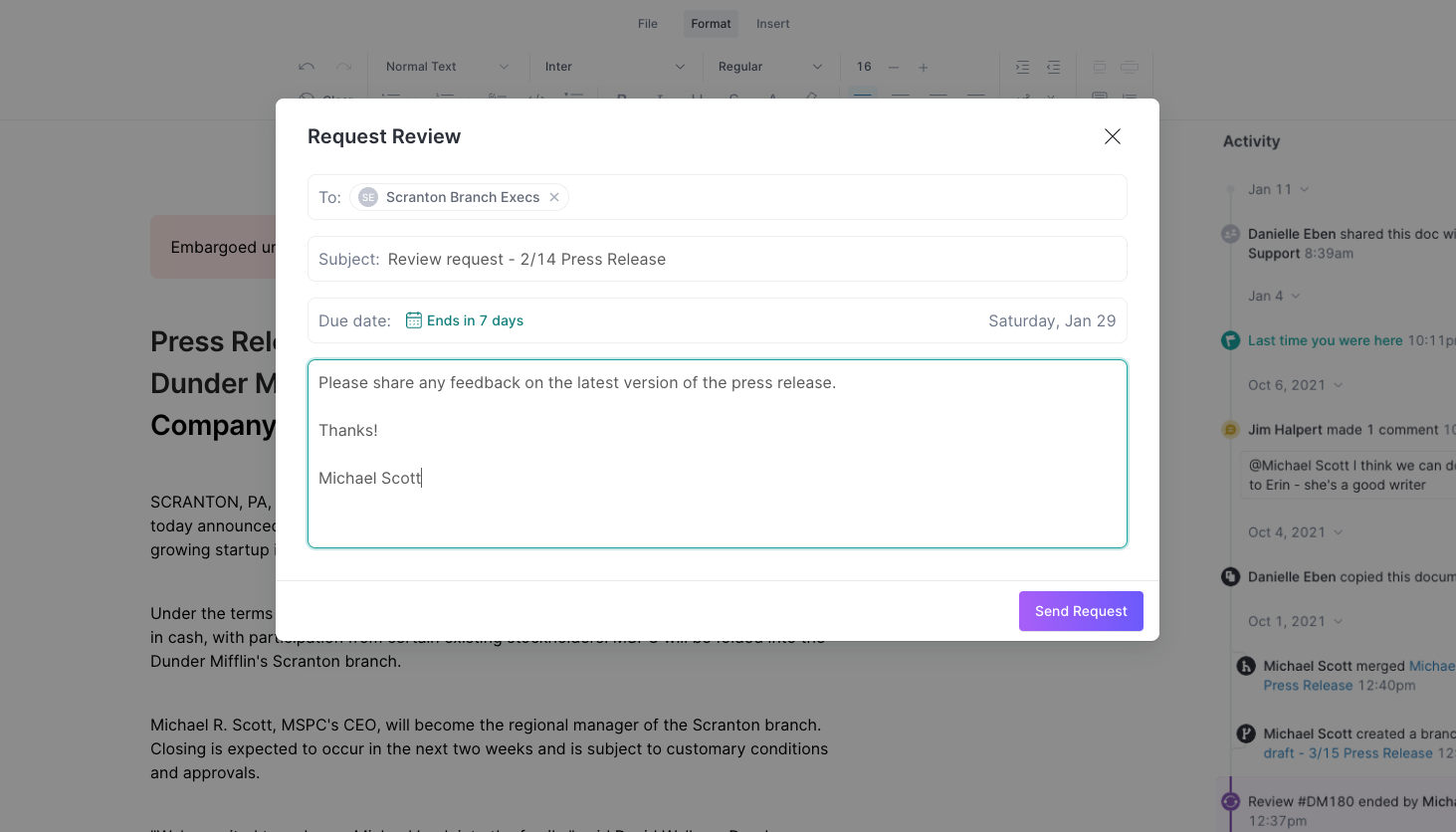
Task: Remove Scranton Branch Execs recipient chip
Action: [554, 196]
